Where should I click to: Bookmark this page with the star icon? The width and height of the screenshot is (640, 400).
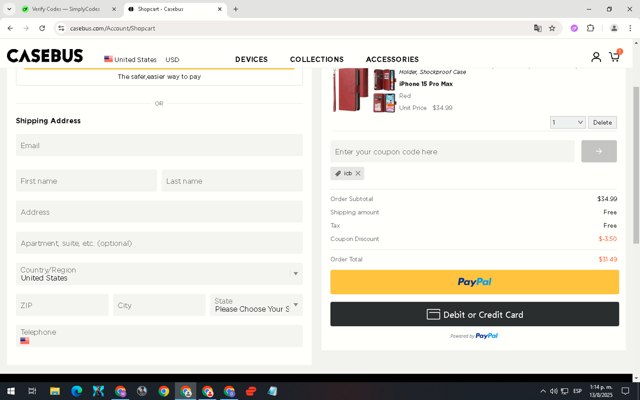pos(552,28)
